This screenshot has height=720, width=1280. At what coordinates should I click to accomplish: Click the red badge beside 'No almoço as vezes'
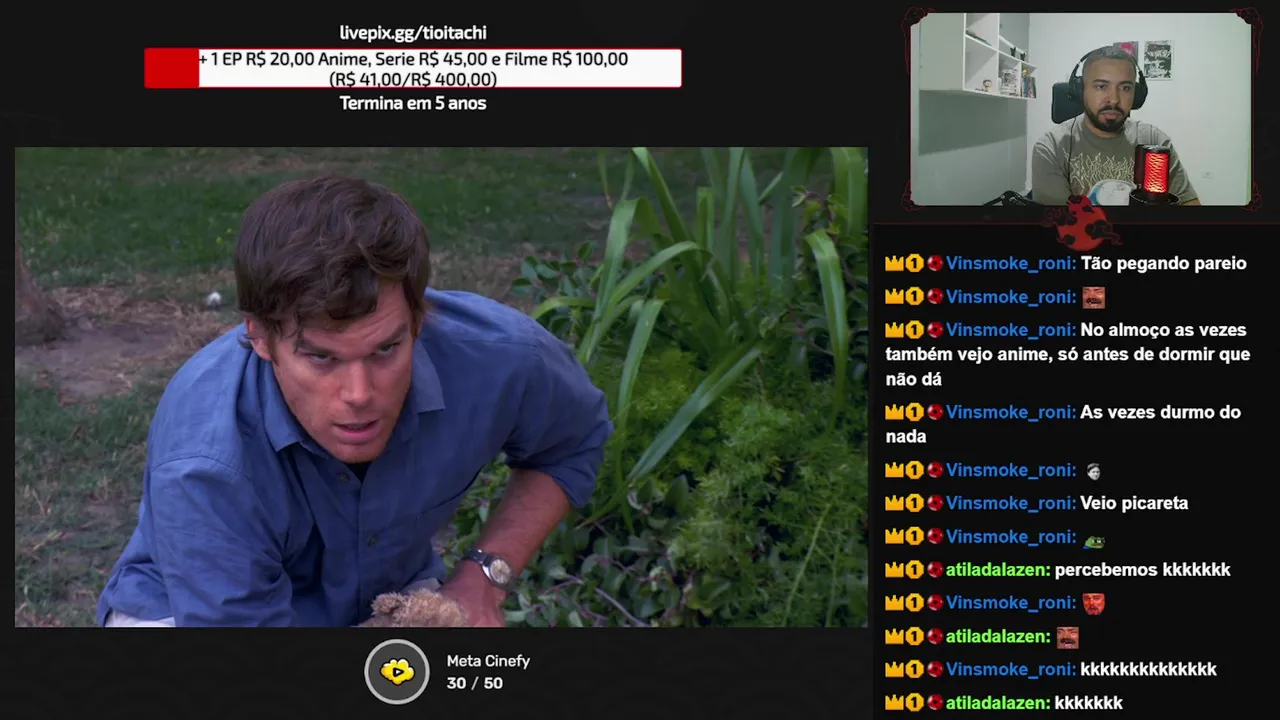click(x=934, y=330)
